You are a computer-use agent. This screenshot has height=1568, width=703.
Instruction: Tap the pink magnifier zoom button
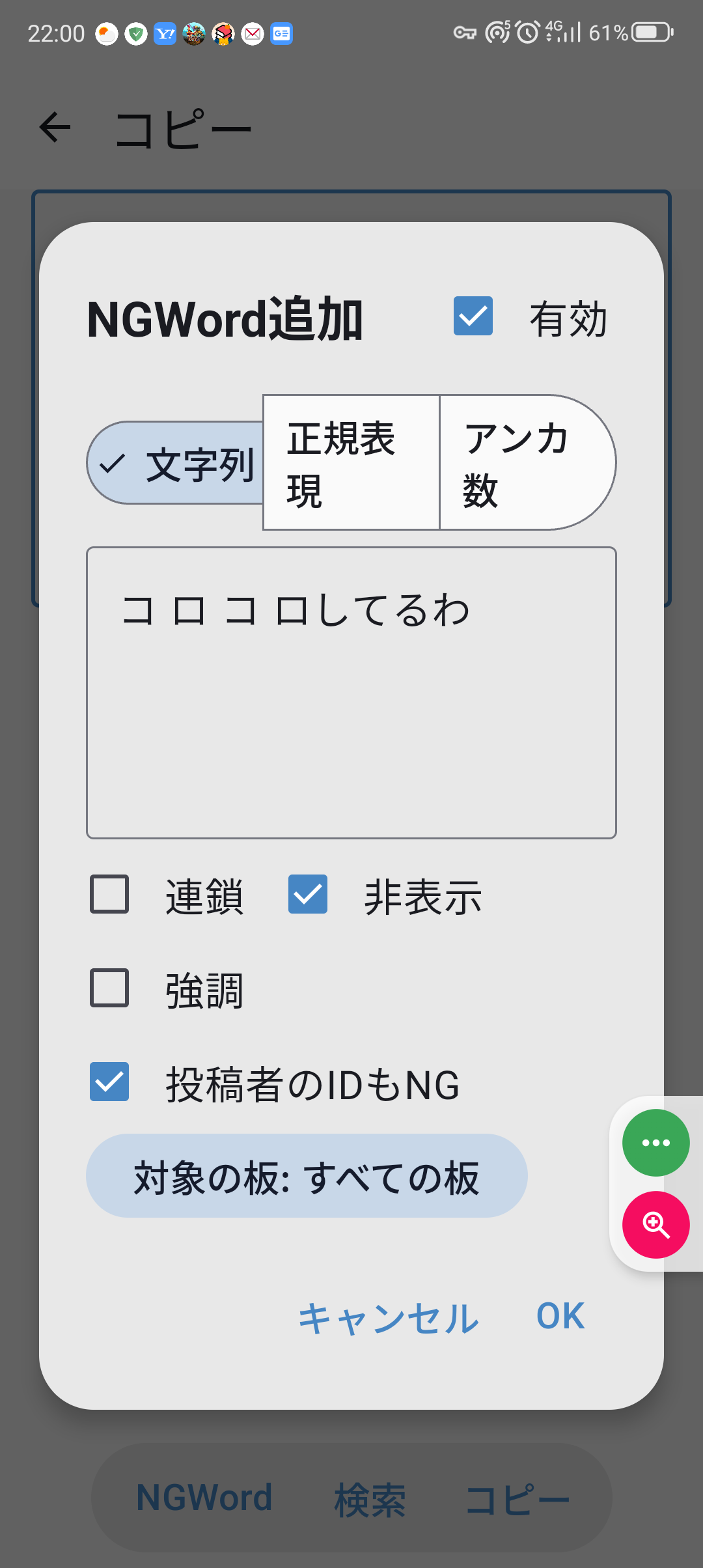(655, 1225)
